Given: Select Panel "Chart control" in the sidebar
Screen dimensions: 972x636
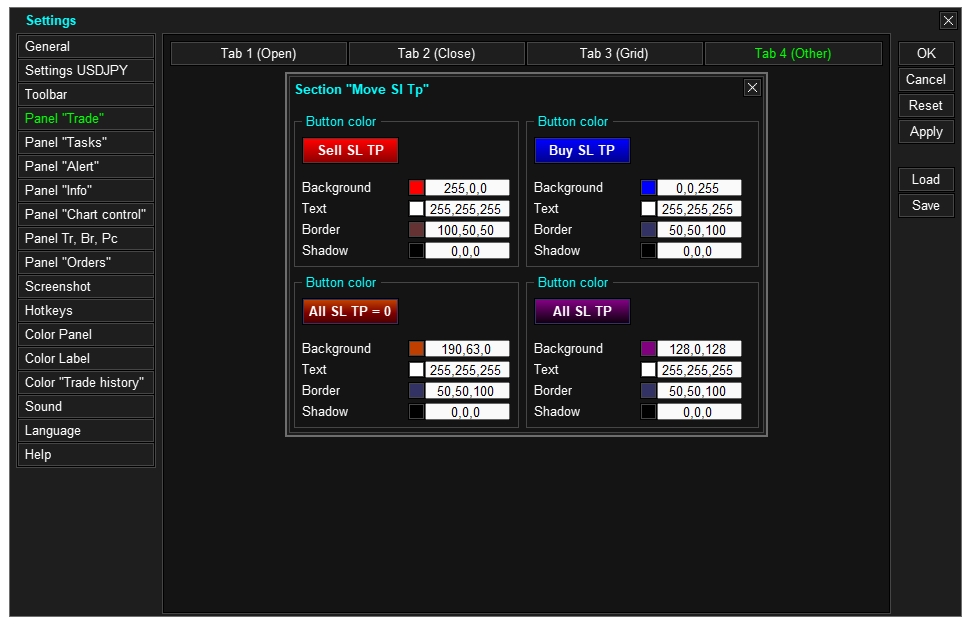Looking at the screenshot, I should pos(86,214).
